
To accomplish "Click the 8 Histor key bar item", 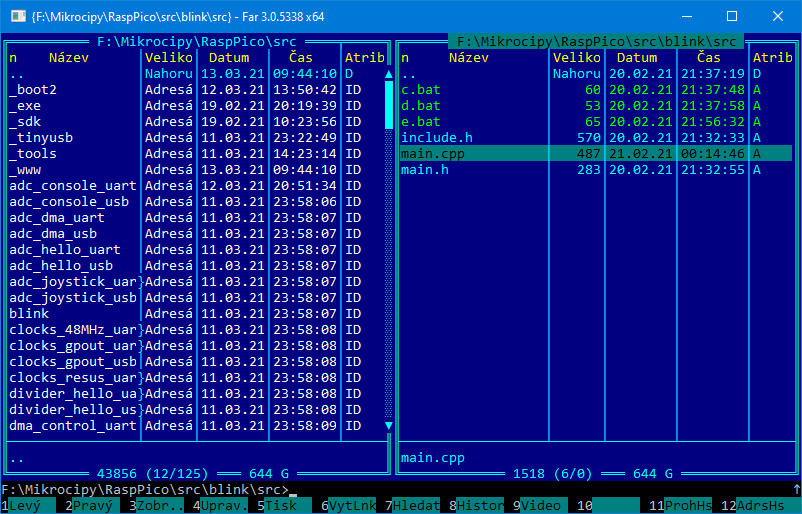I will (x=480, y=506).
